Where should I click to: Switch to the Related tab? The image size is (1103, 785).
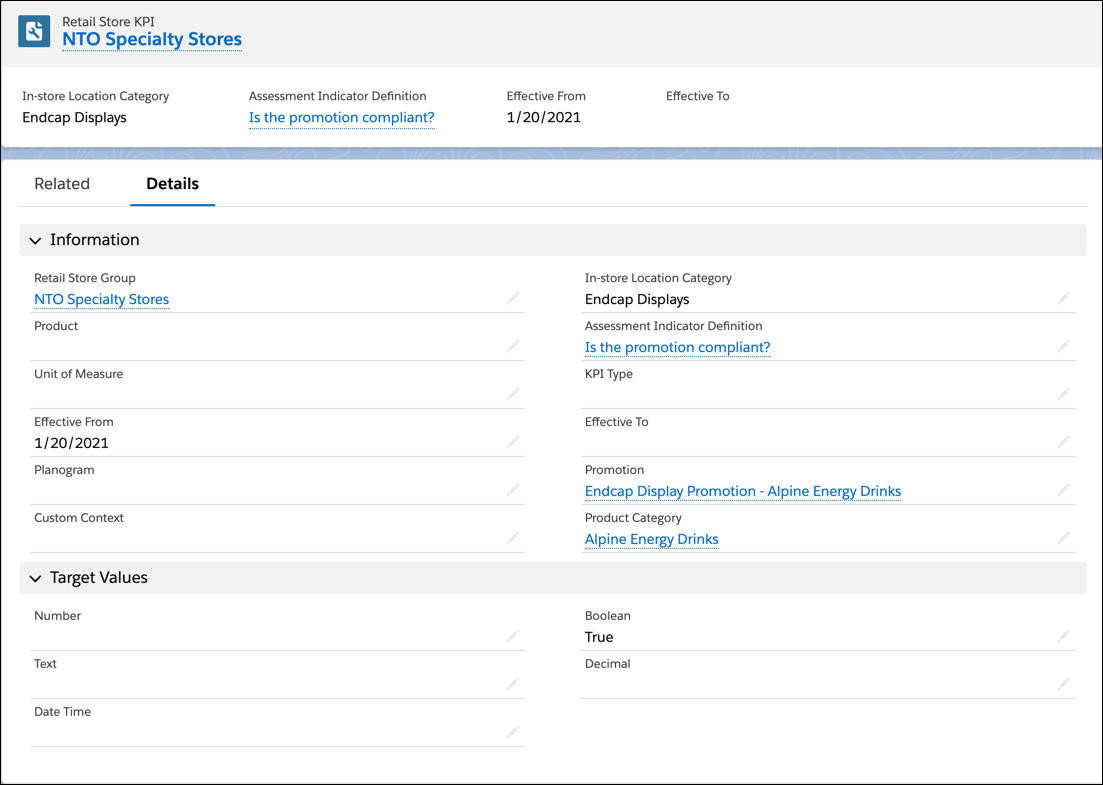pos(62,184)
